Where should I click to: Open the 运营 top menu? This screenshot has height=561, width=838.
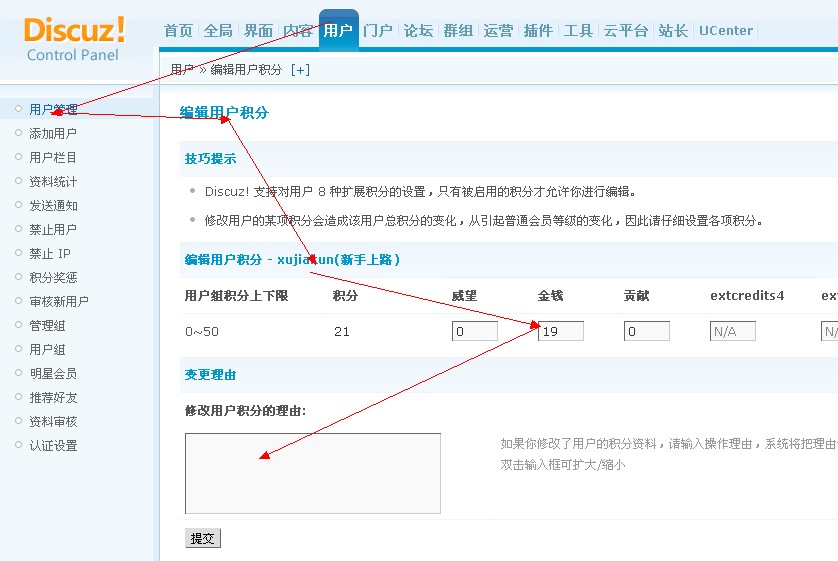[498, 30]
